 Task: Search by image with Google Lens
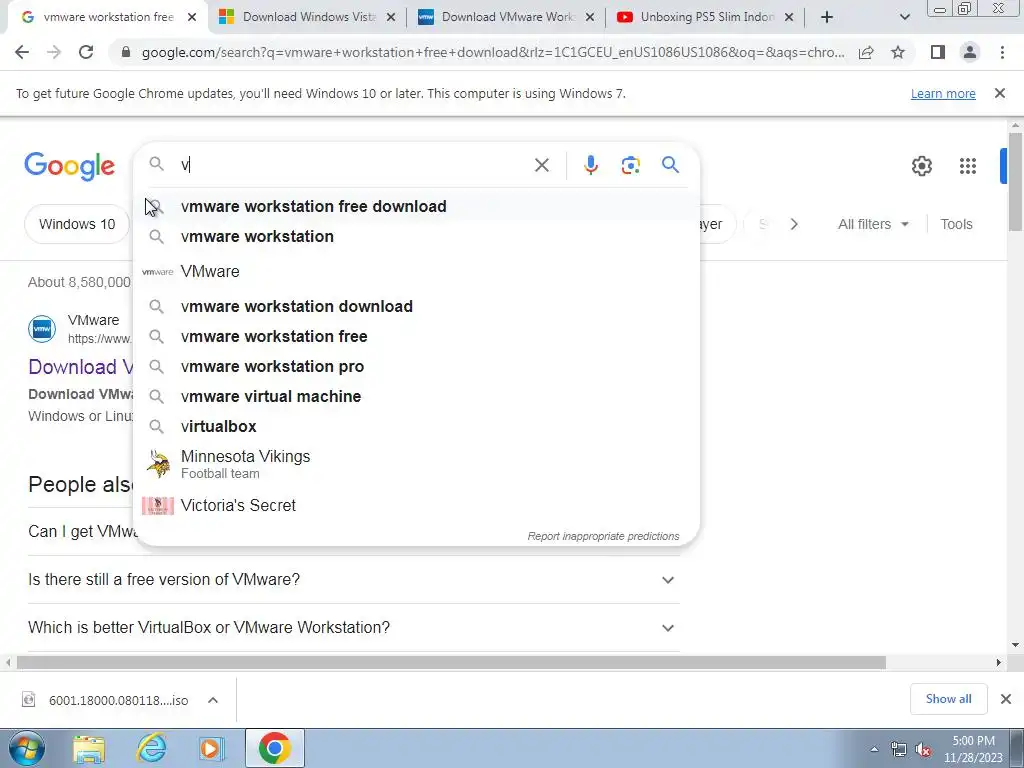[630, 165]
